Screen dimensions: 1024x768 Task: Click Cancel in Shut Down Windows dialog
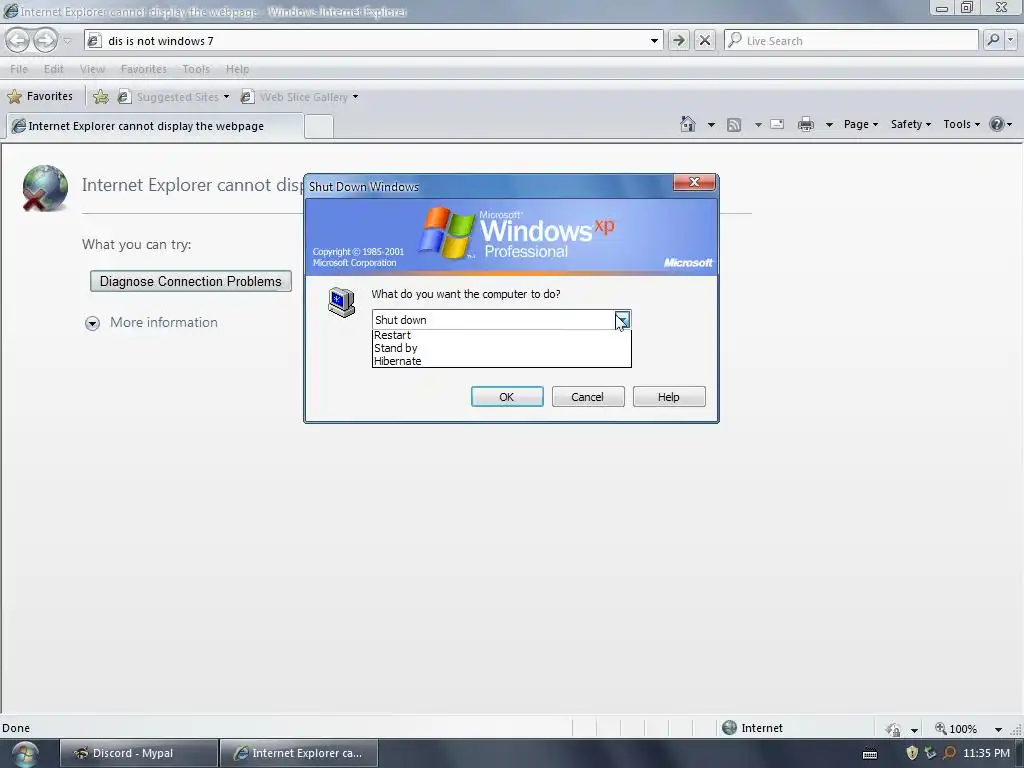[588, 397]
